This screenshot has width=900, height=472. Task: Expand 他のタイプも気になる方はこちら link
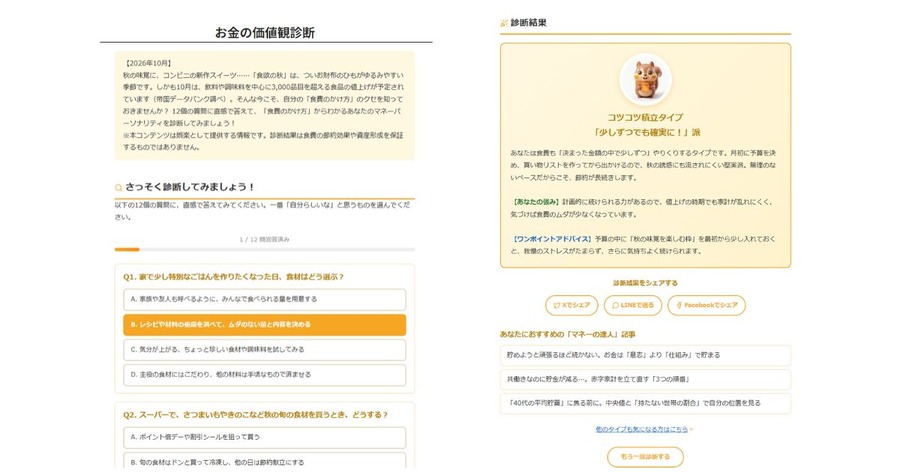pyautogui.click(x=644, y=429)
